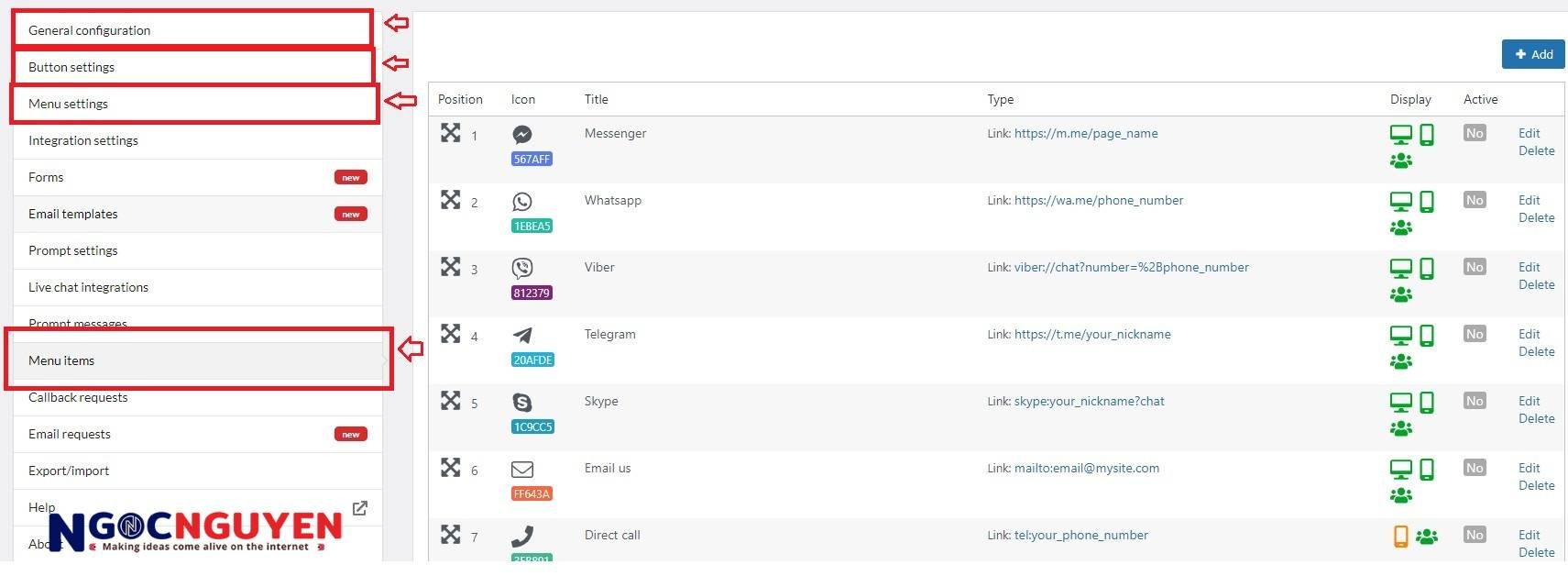Click Edit link for Whatsapp row
Viewport: 1568px width, 576px height.
click(1529, 200)
